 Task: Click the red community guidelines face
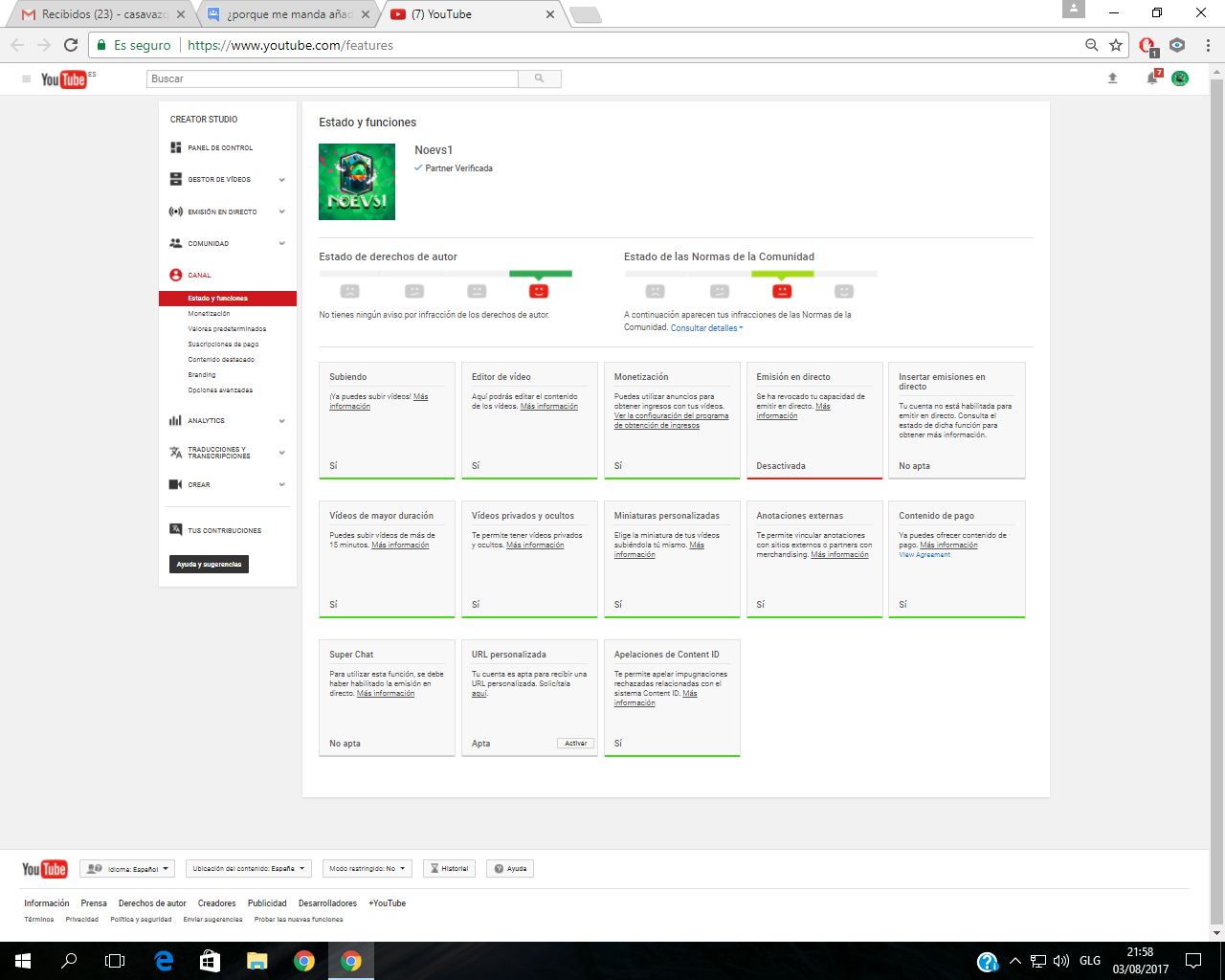782,291
